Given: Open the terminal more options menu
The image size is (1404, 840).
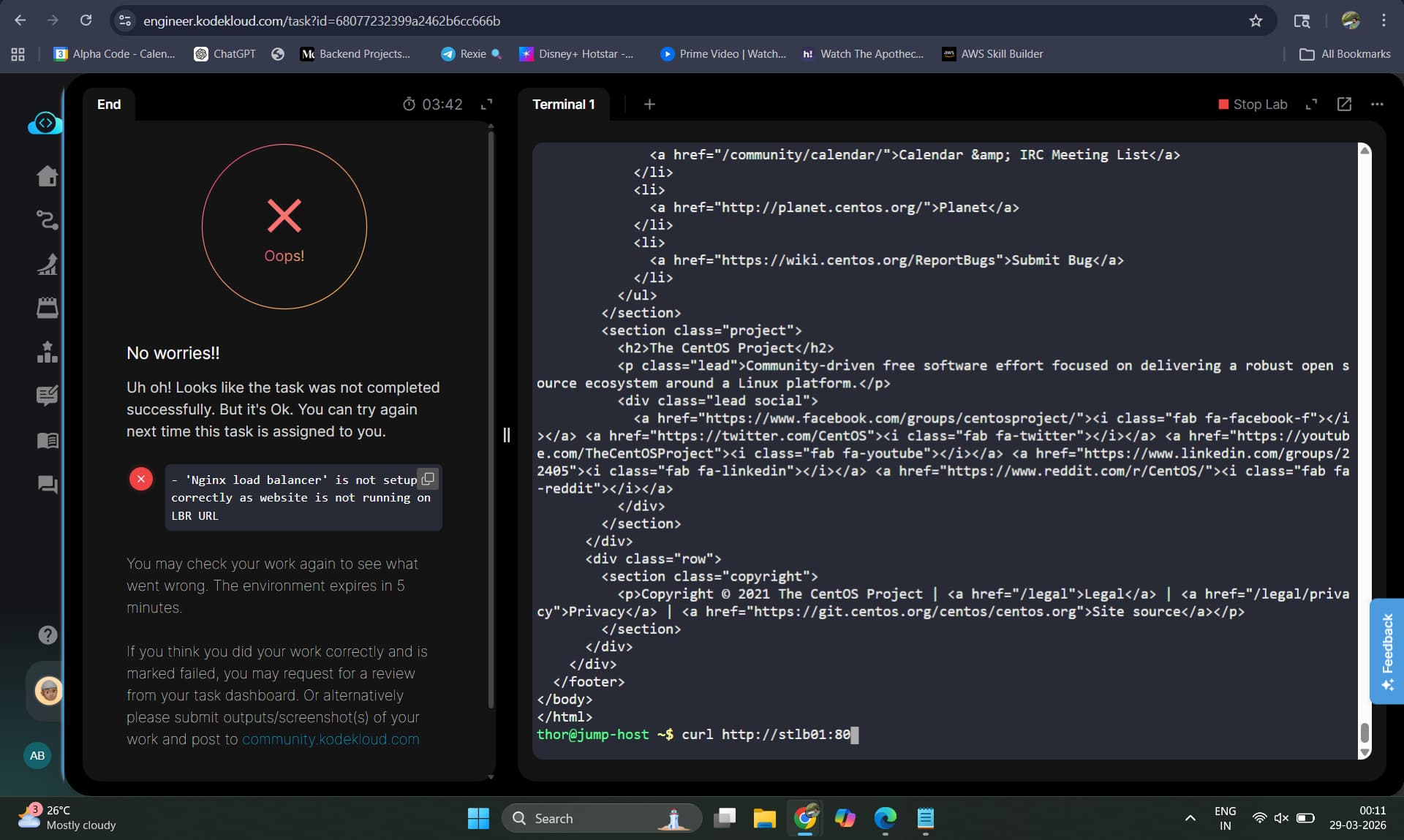Looking at the screenshot, I should coord(1377,105).
